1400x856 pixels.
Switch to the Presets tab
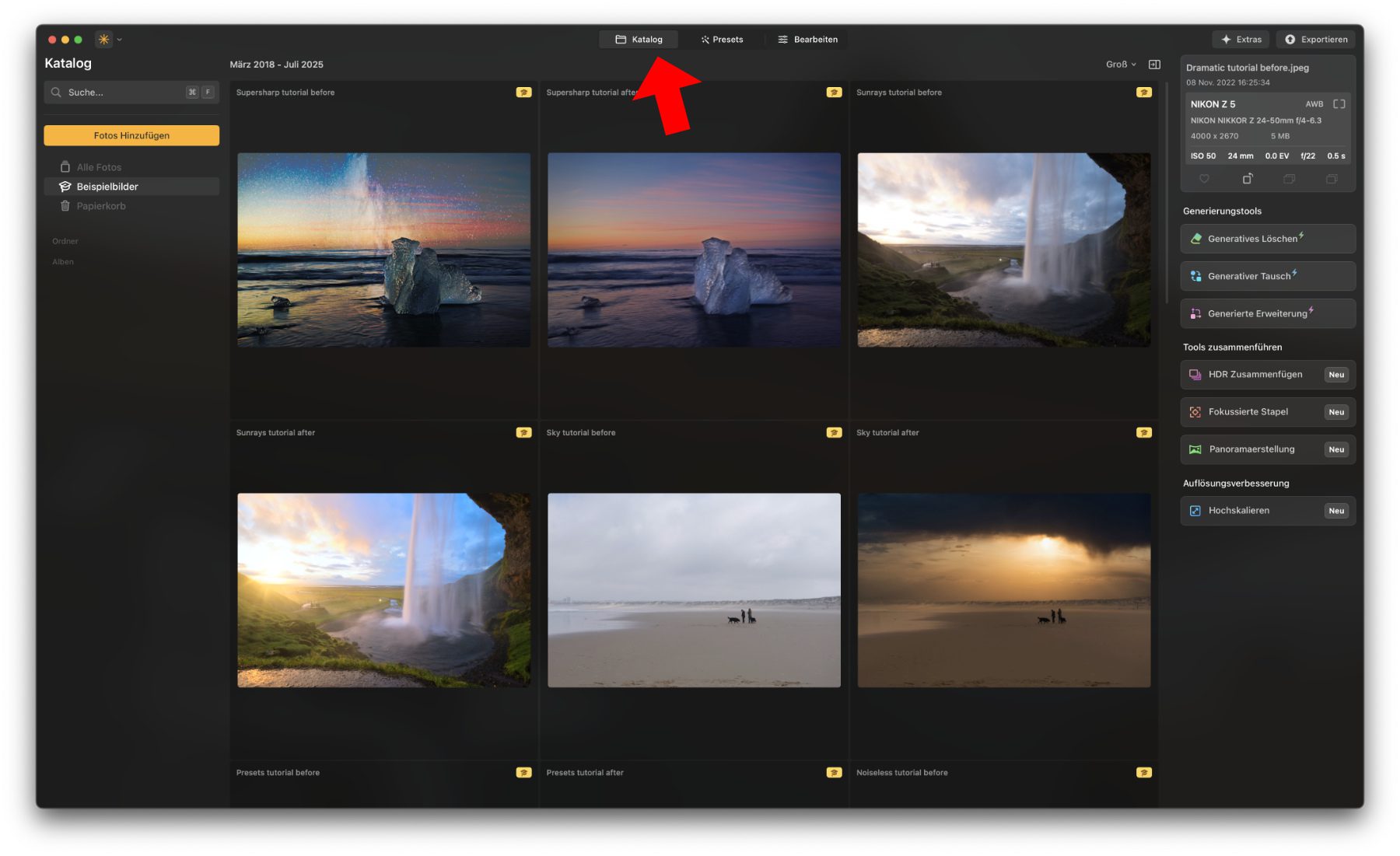[721, 40]
